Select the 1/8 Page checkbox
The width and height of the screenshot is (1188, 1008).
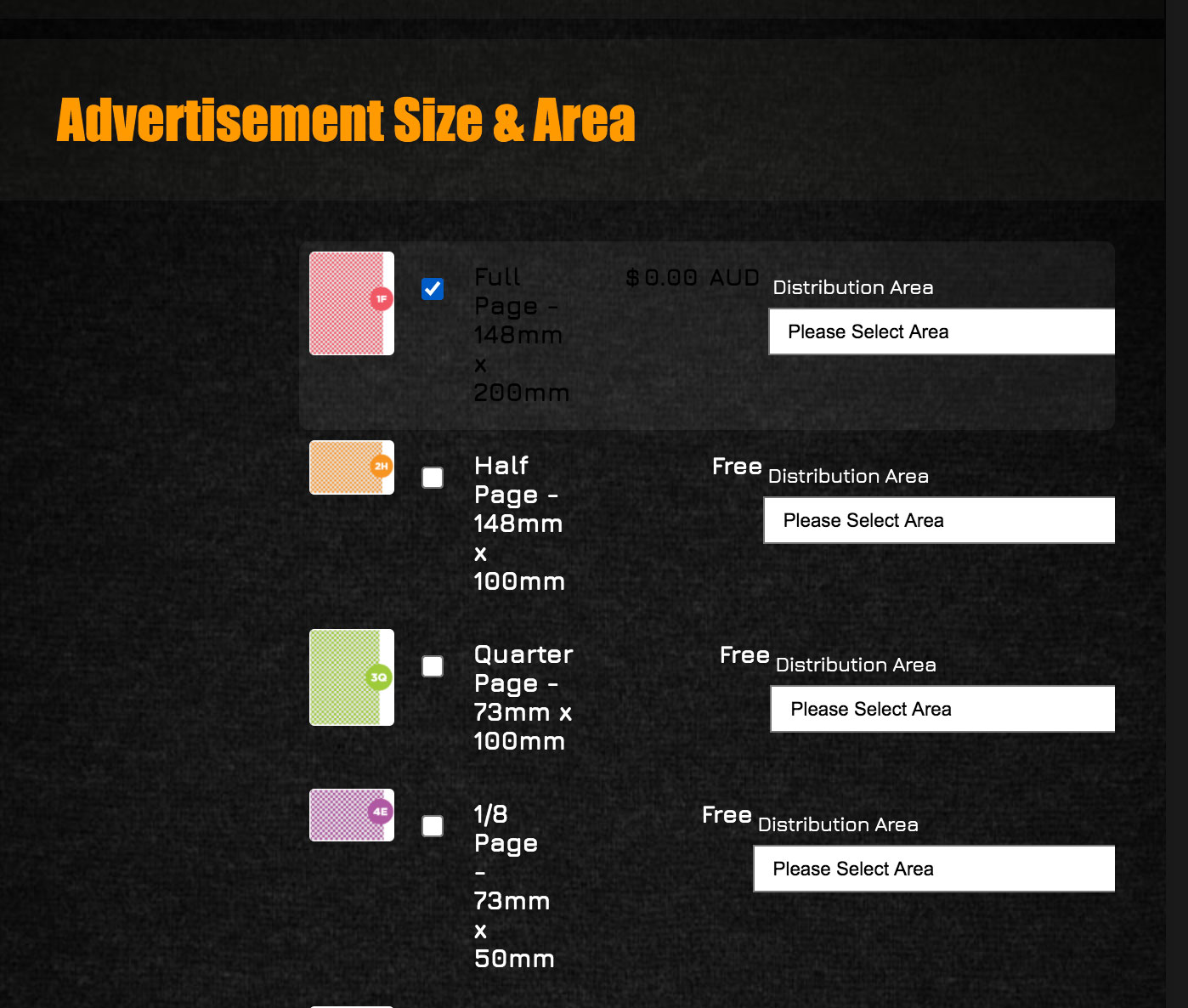pos(433,824)
